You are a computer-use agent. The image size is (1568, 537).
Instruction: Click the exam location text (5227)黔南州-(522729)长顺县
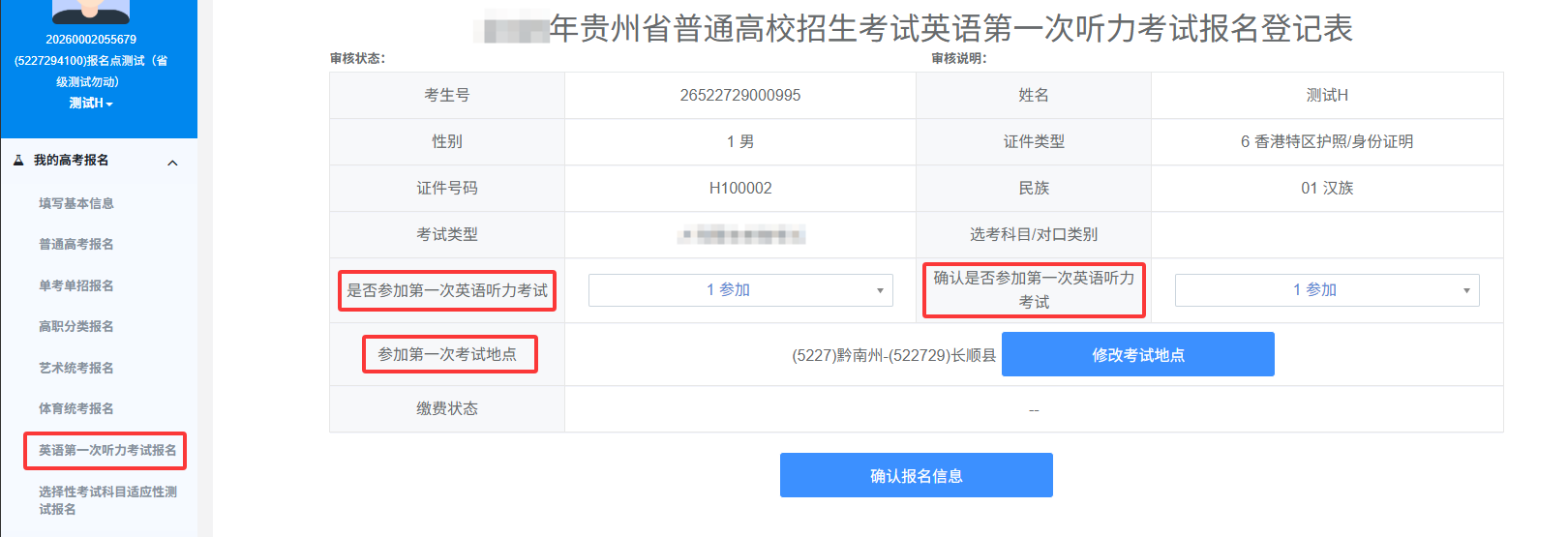[894, 355]
